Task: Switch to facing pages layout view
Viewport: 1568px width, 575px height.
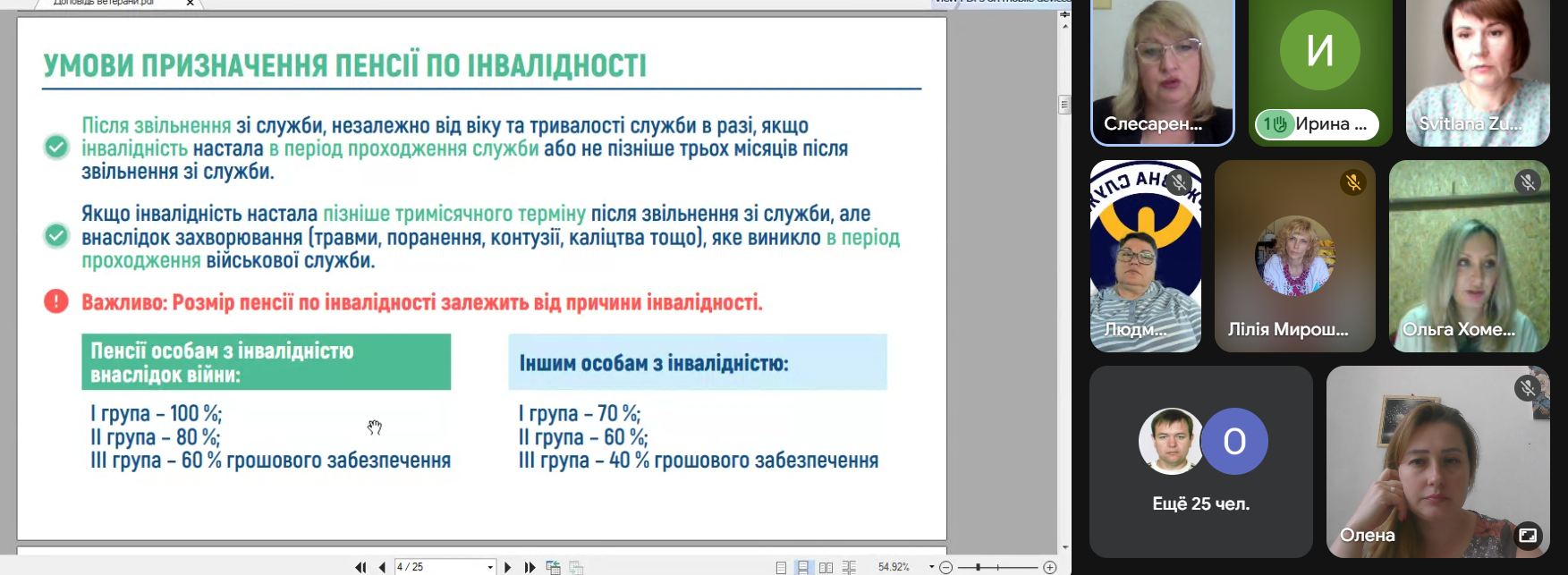Action: click(x=826, y=567)
